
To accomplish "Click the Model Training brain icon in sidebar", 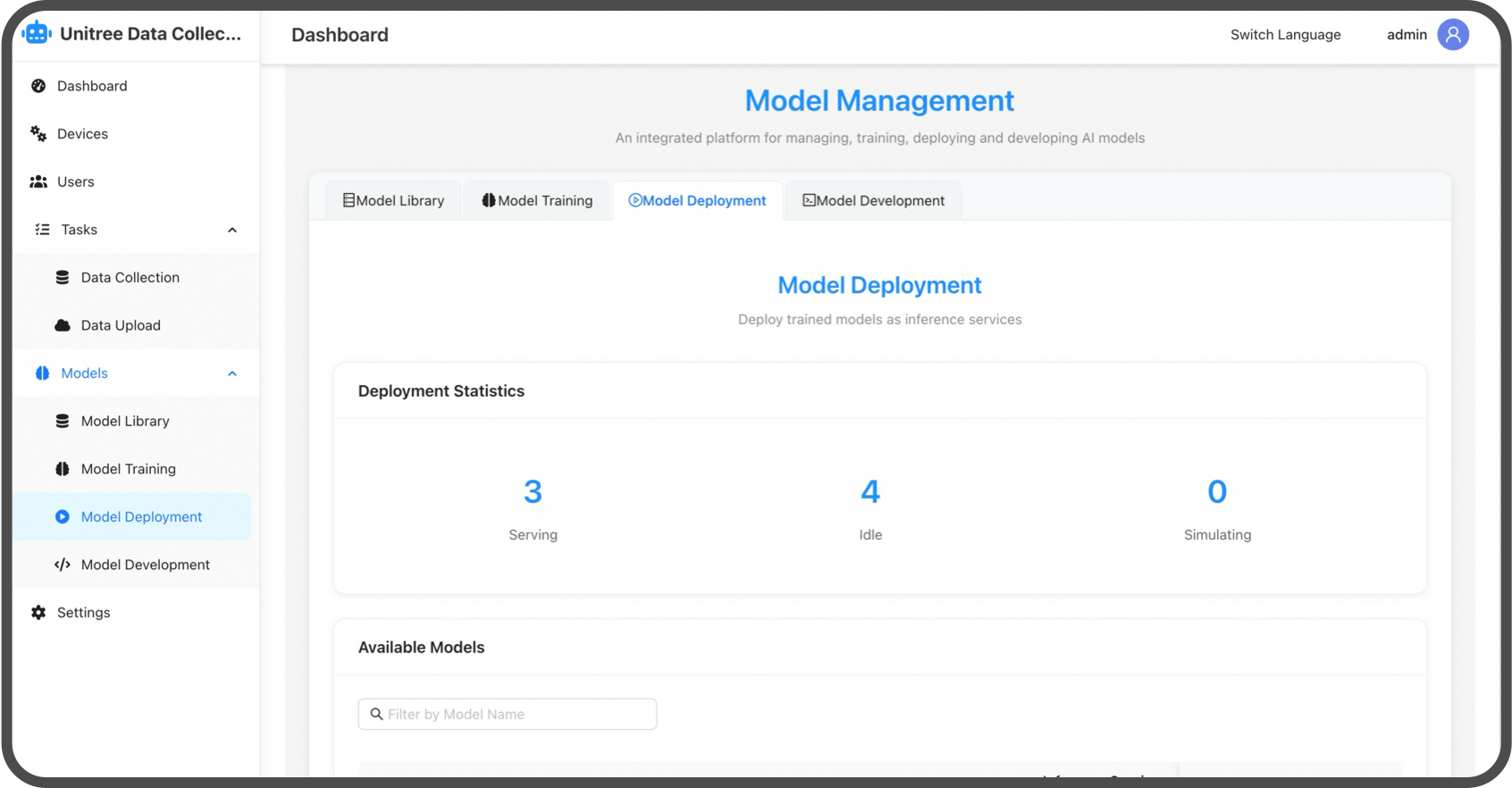I will [63, 469].
